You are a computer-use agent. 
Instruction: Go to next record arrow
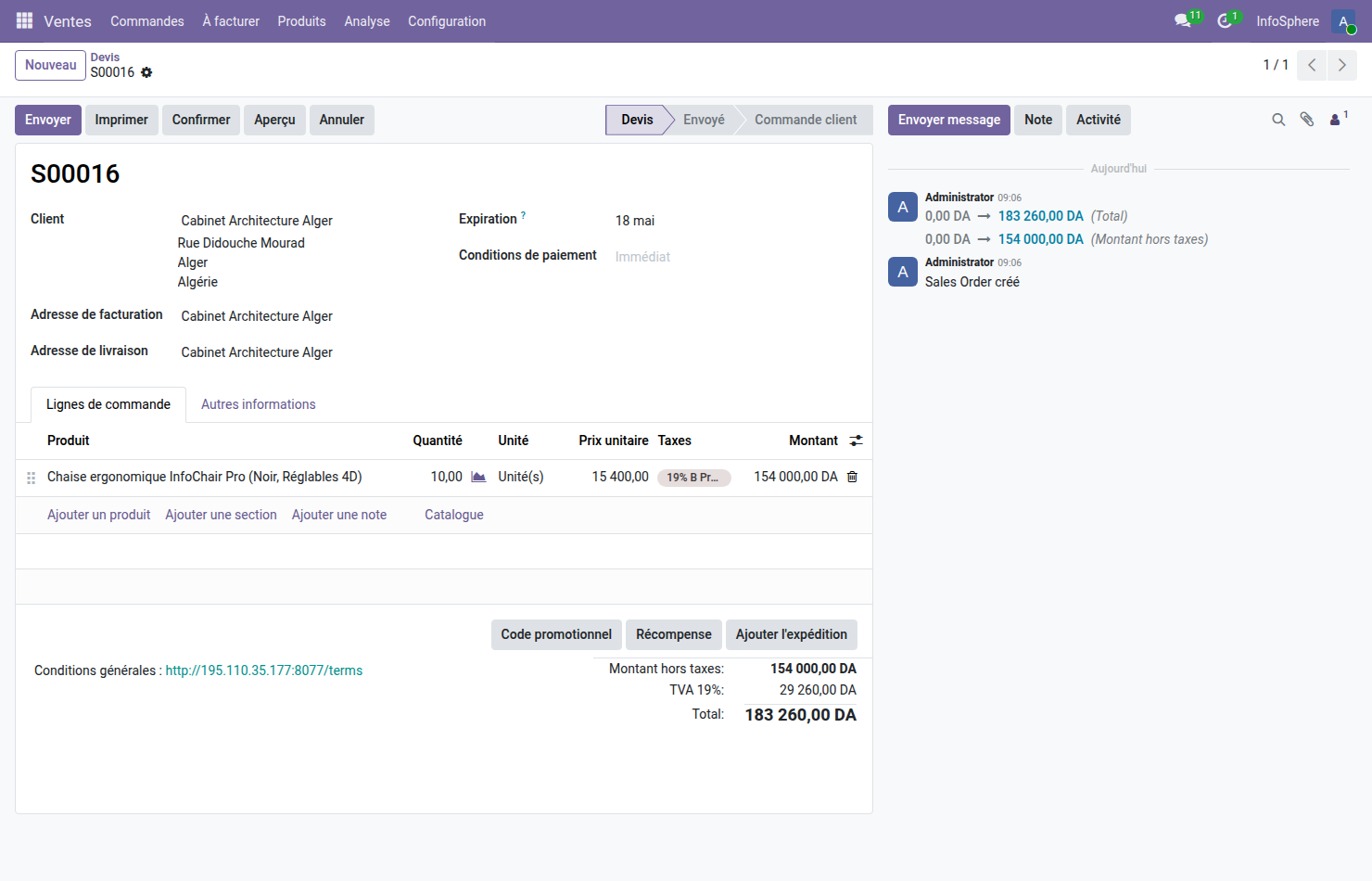click(1341, 65)
